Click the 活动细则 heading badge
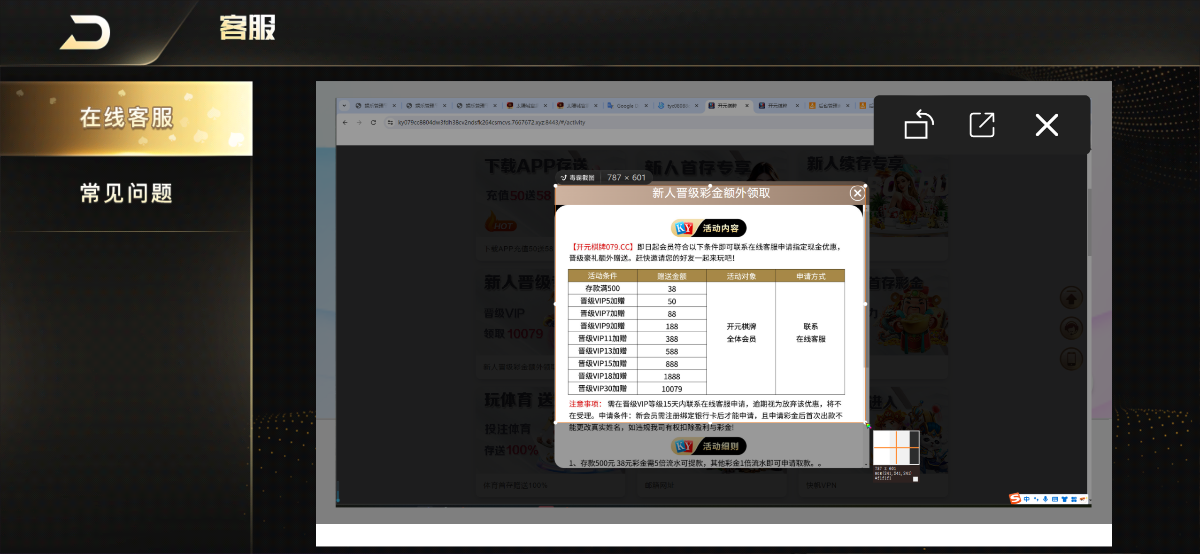Screen dimensions: 1200x554 [710, 446]
